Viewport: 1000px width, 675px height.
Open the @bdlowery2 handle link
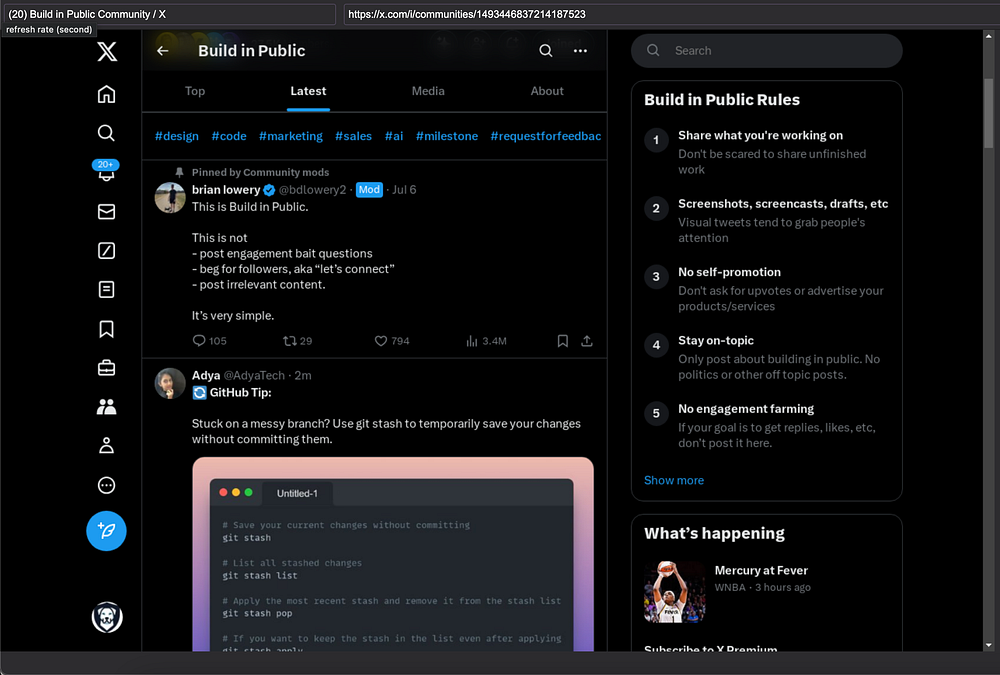(x=312, y=189)
